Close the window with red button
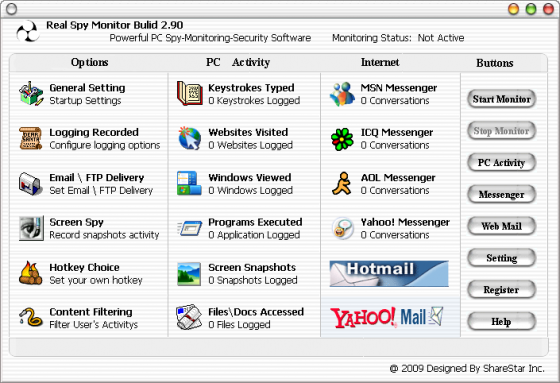This screenshot has width=560, height=383. [x=548, y=9]
